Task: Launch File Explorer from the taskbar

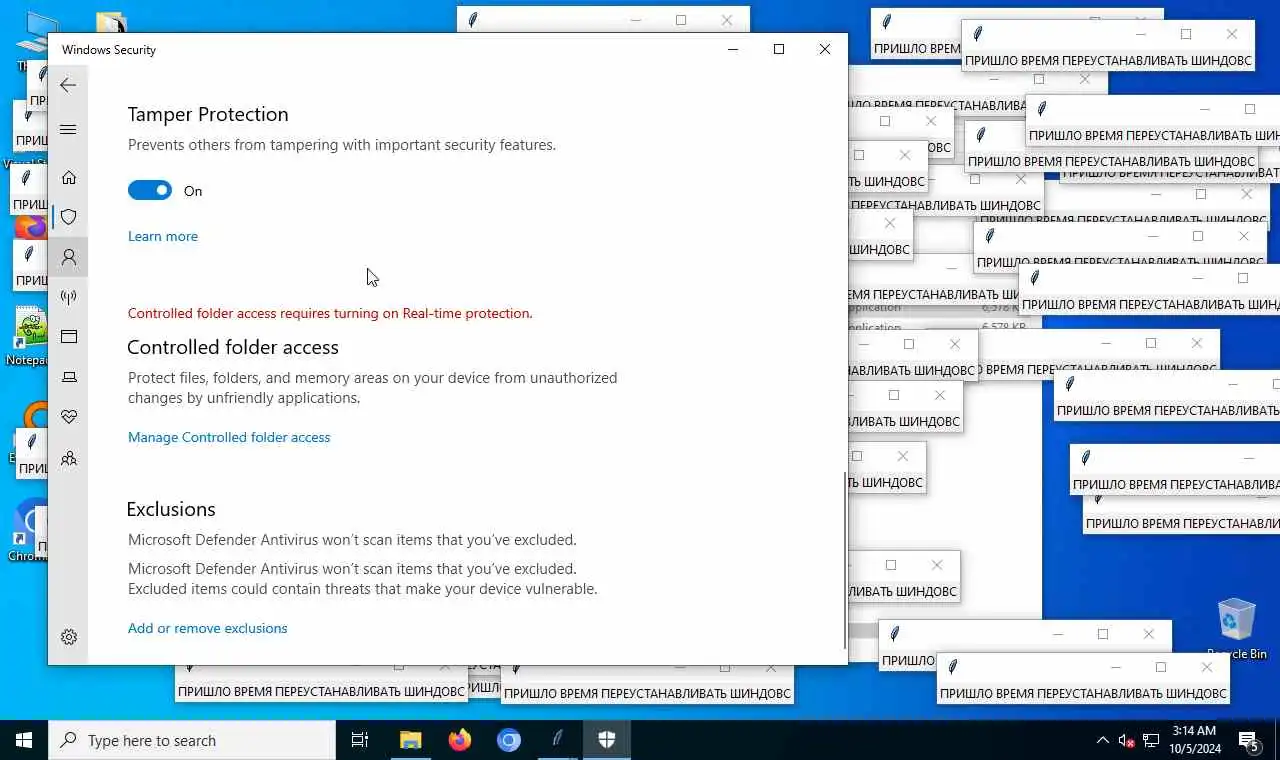Action: tap(411, 740)
